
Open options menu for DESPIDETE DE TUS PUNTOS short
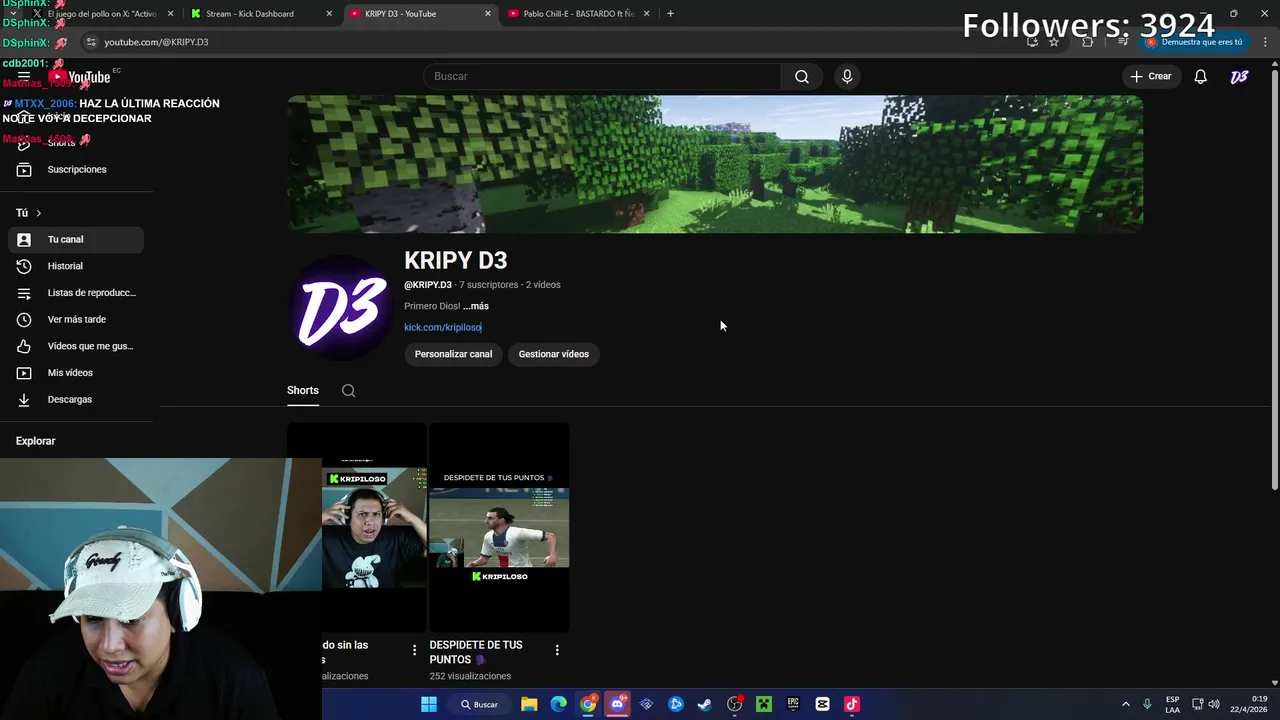point(557,650)
